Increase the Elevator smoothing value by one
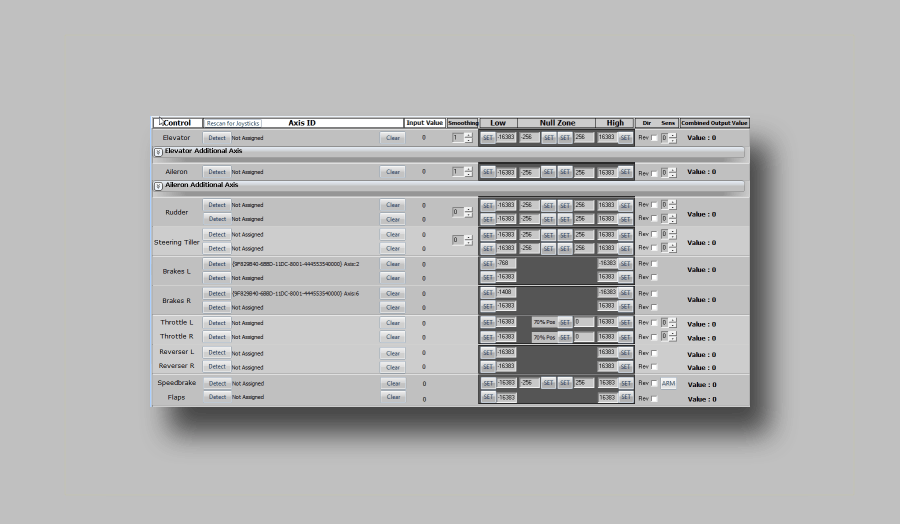 [469, 135]
